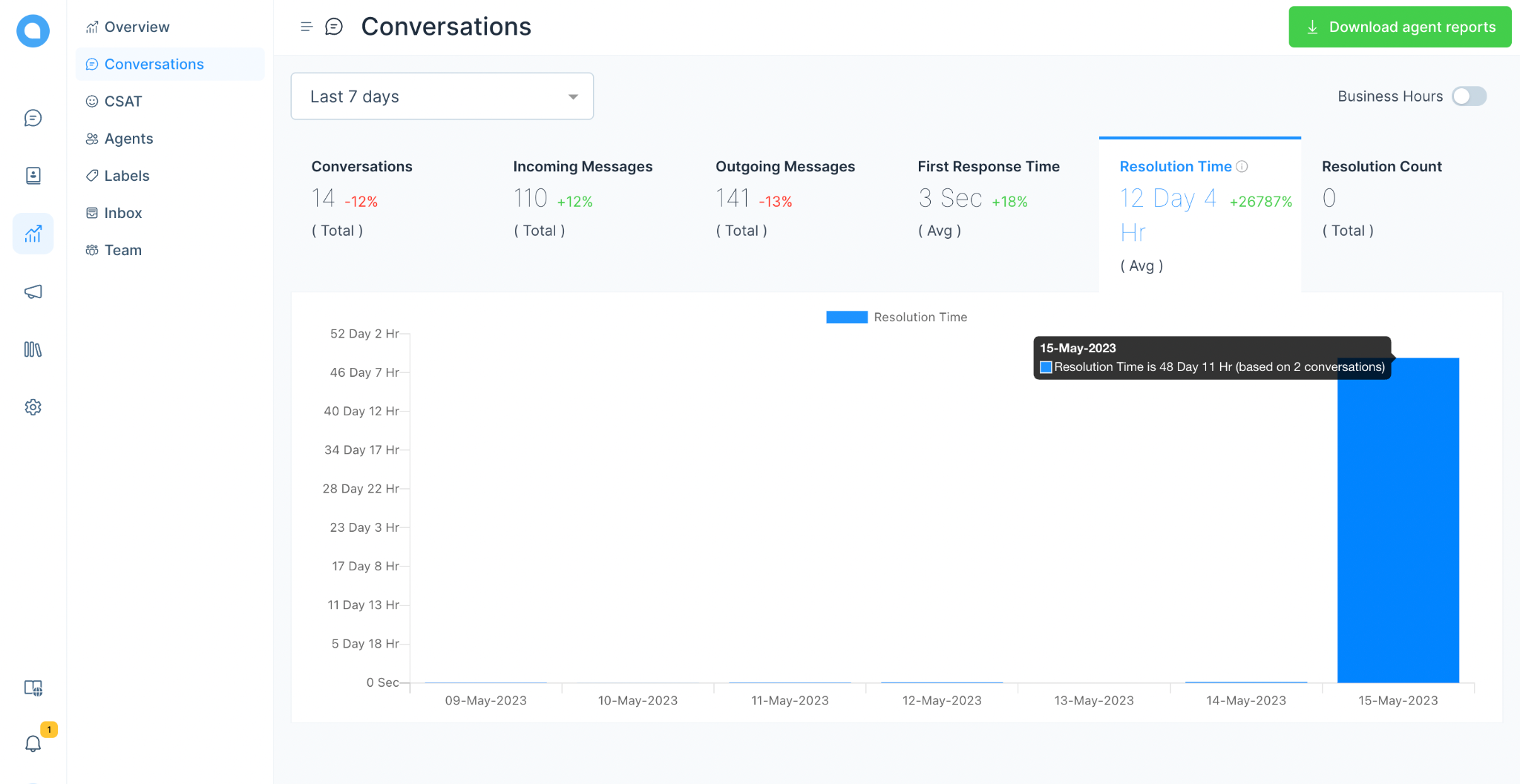The height and width of the screenshot is (784, 1520).
Task: Open the CSAT report
Action: 170,102
